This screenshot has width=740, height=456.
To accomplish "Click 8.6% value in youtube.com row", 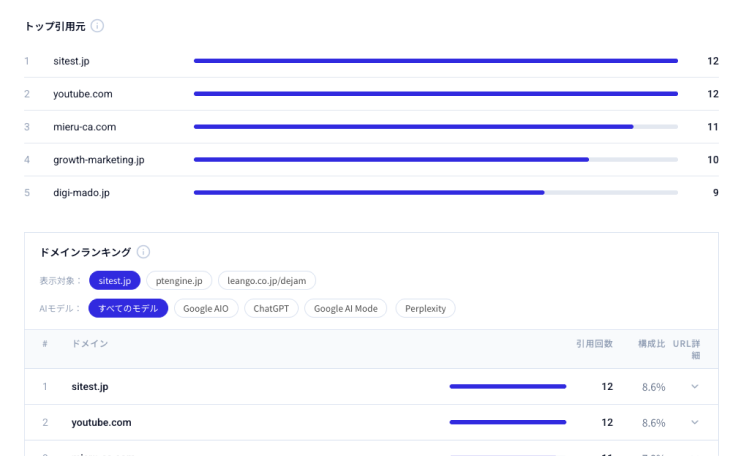I will pos(654,423).
